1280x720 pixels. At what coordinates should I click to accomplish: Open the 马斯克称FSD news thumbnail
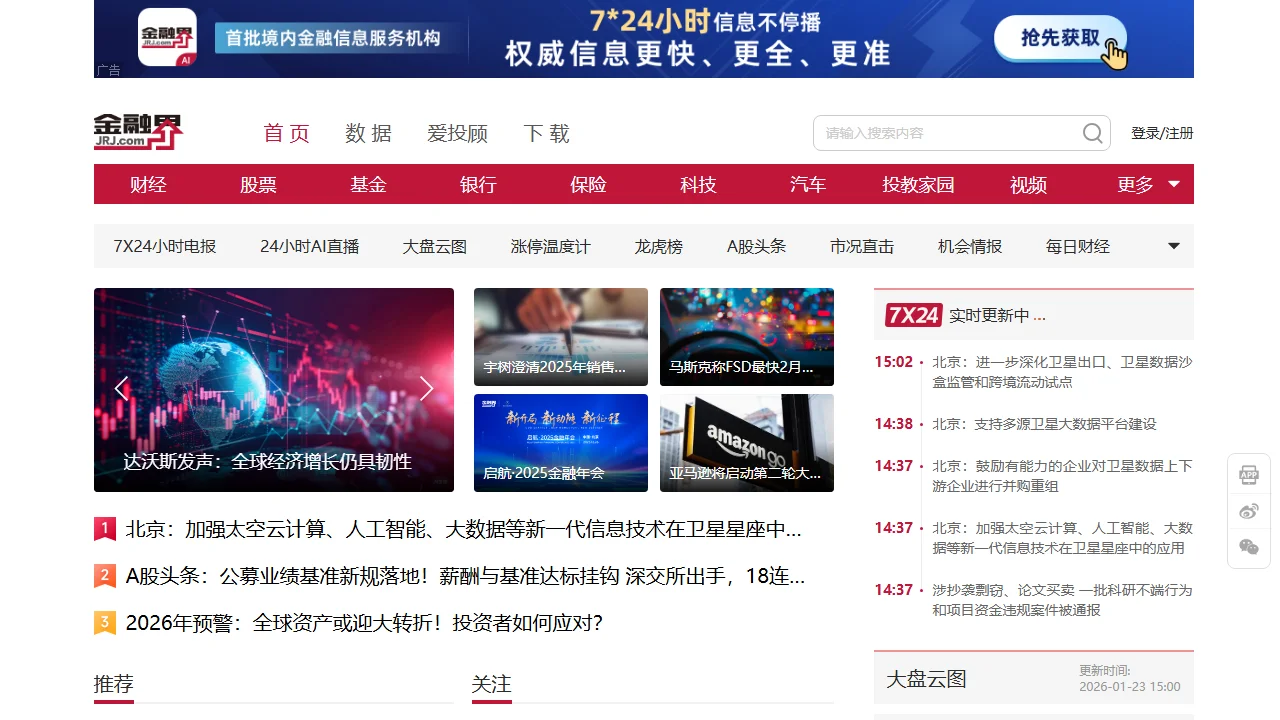(746, 337)
